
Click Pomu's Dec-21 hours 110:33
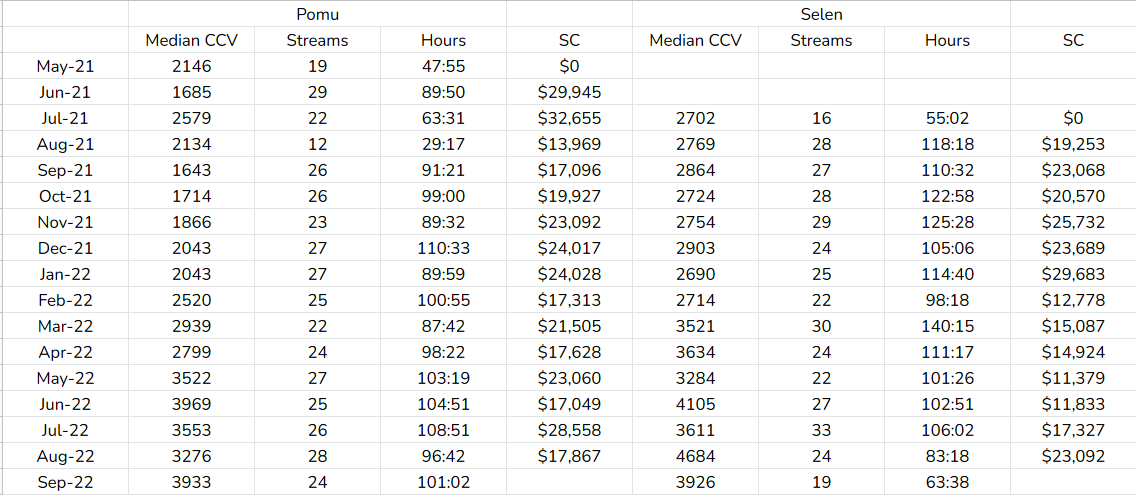click(443, 249)
